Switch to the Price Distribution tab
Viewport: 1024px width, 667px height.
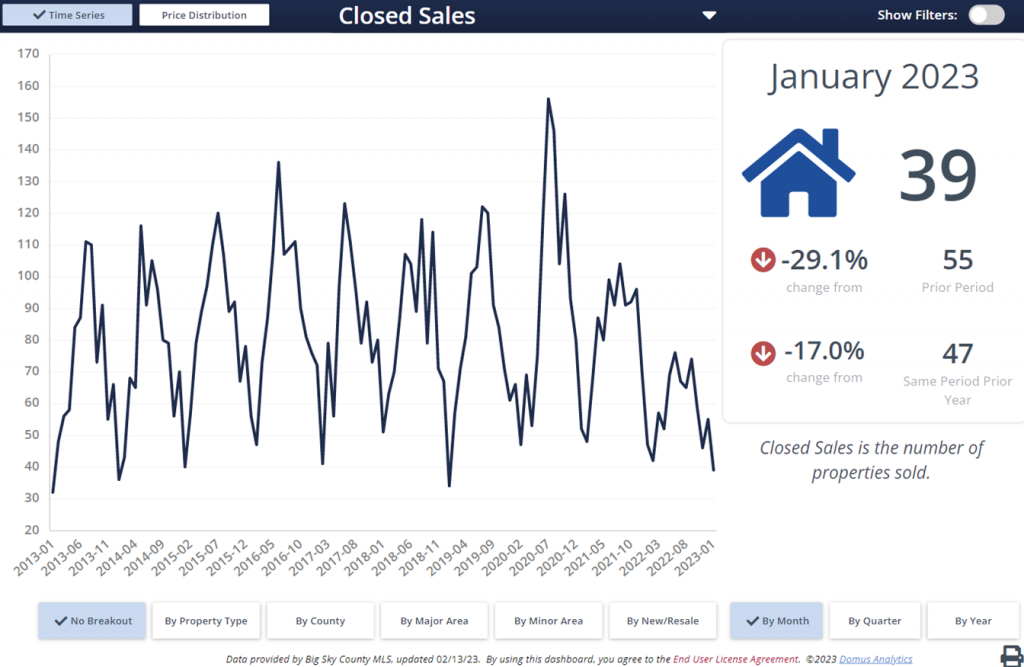pyautogui.click(x=204, y=14)
